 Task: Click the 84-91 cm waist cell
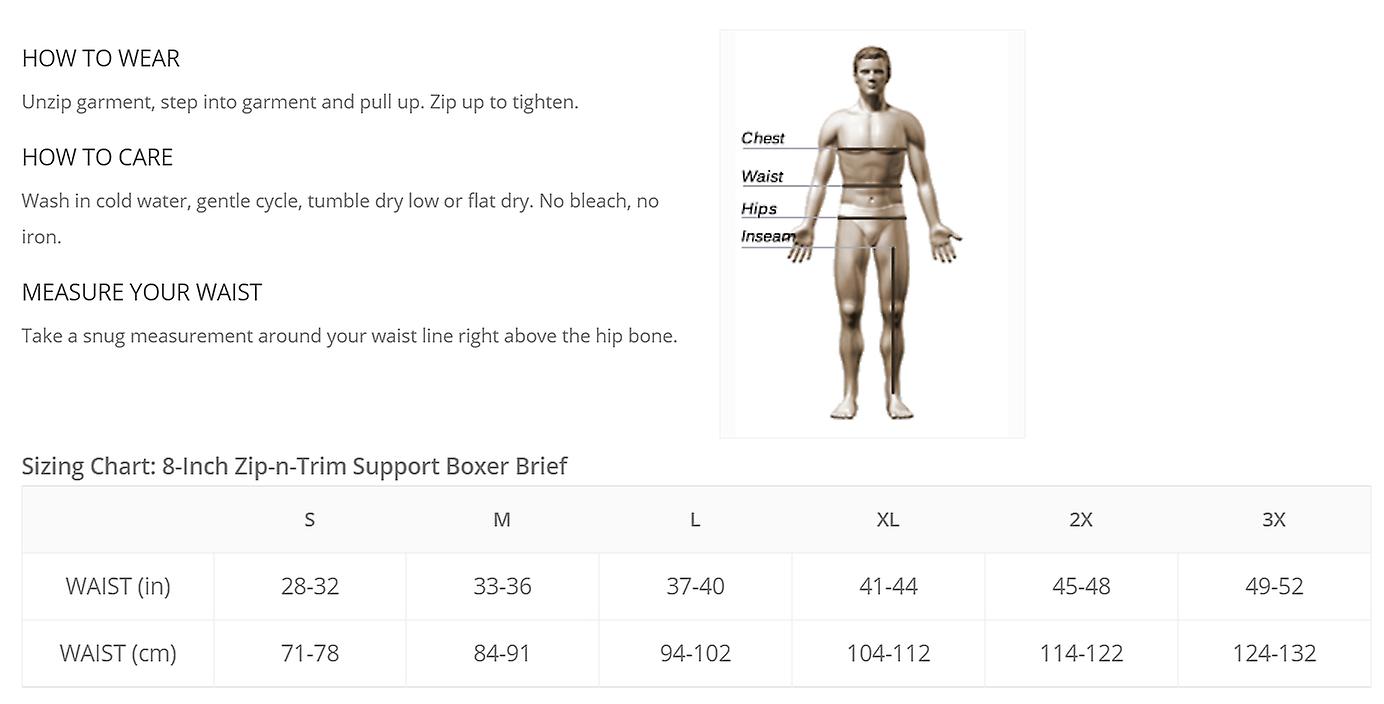coord(502,653)
